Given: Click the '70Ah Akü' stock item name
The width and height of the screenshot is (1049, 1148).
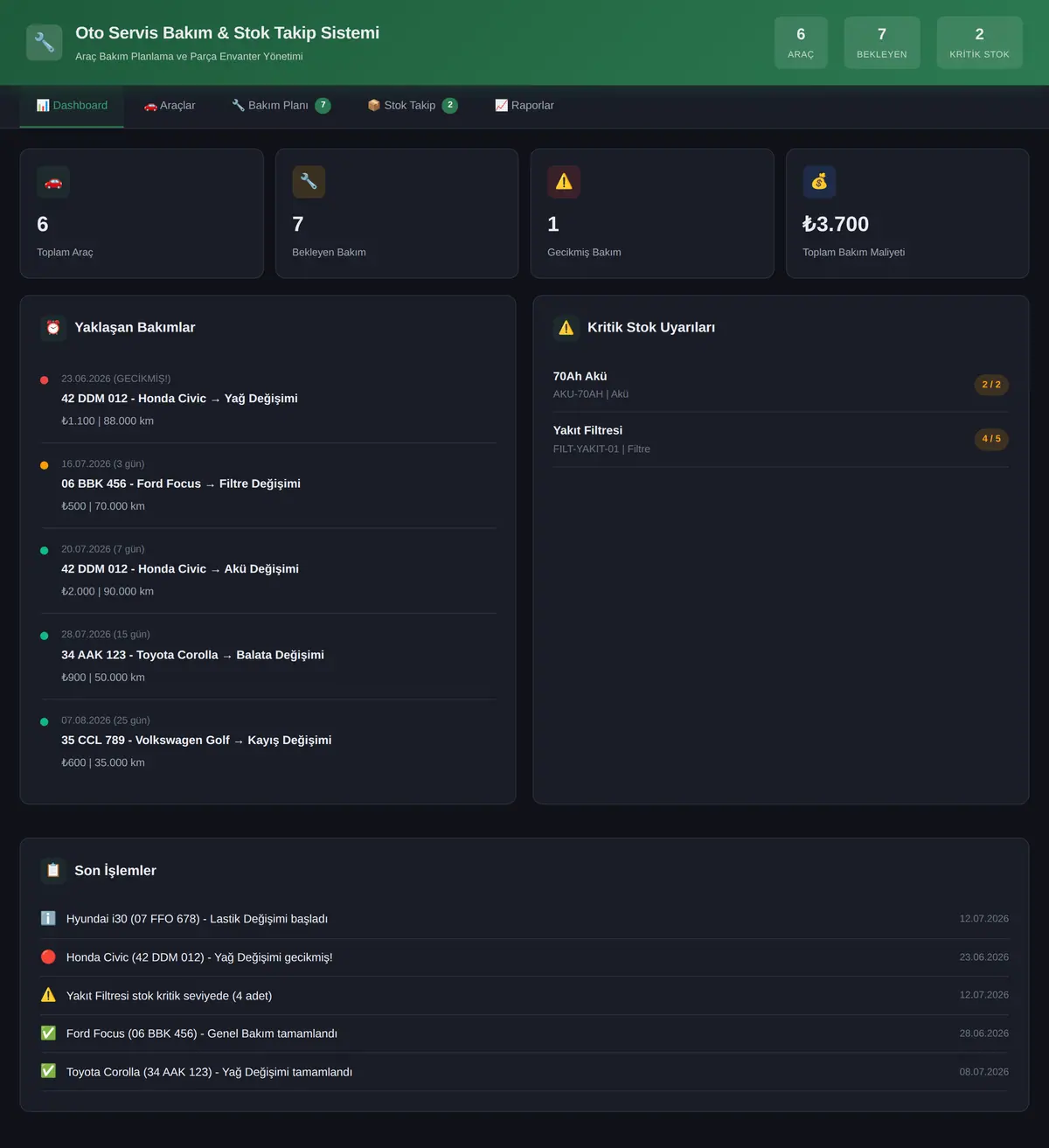Looking at the screenshot, I should pos(580,376).
